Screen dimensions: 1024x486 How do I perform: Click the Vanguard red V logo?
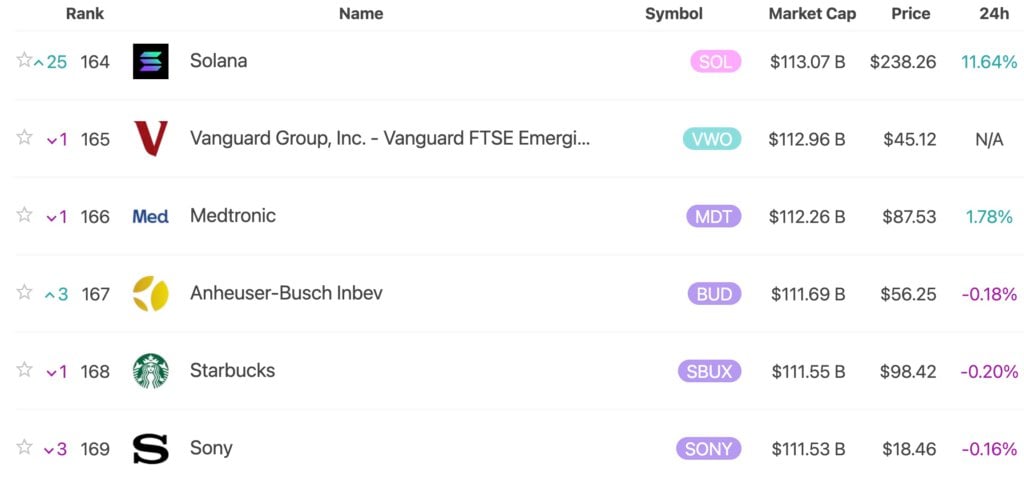pos(150,139)
